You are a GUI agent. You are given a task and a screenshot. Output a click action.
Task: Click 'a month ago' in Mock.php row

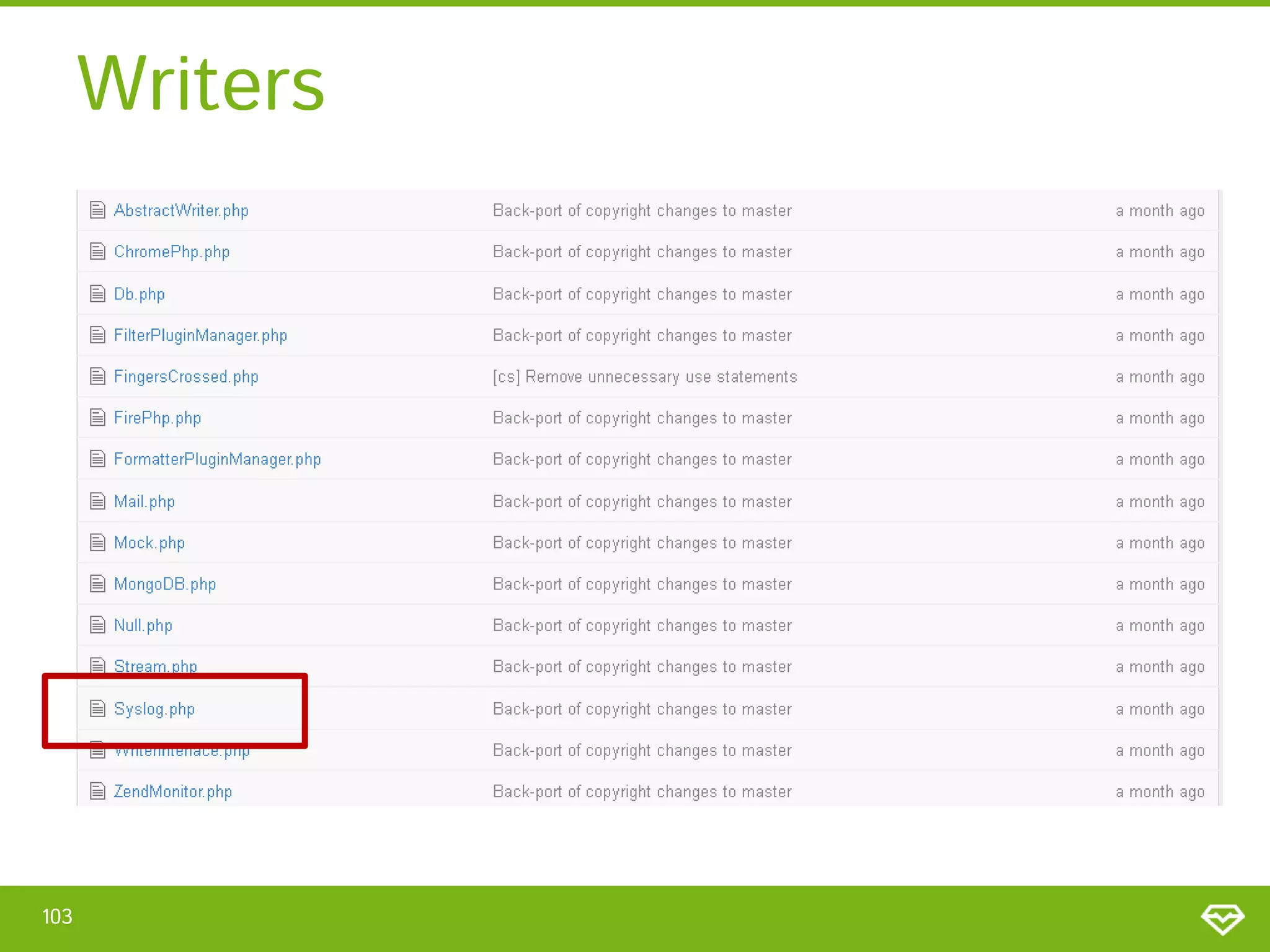coord(1160,543)
